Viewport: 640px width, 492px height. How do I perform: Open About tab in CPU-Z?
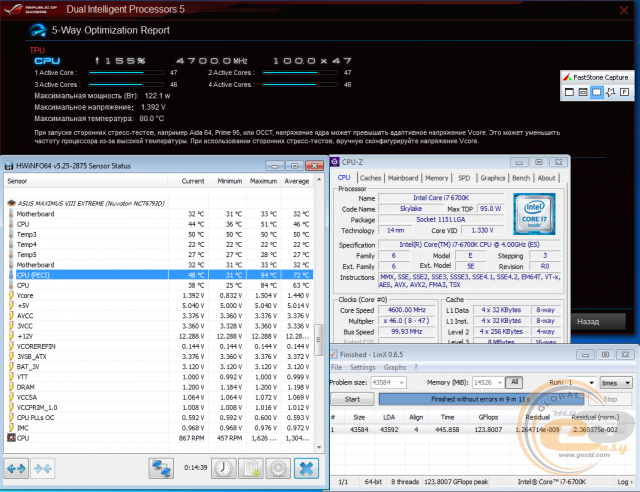point(546,178)
